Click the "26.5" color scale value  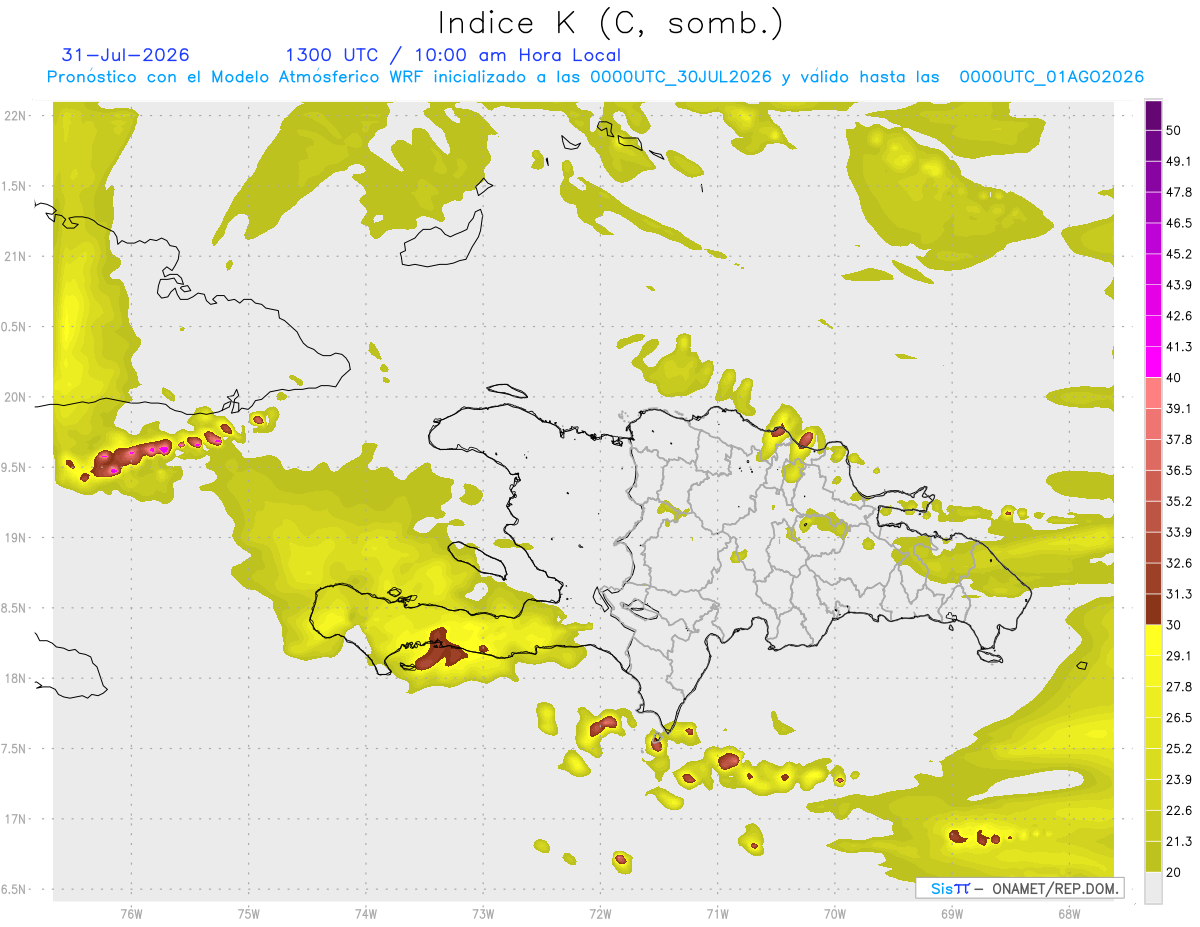pyautogui.click(x=1178, y=718)
